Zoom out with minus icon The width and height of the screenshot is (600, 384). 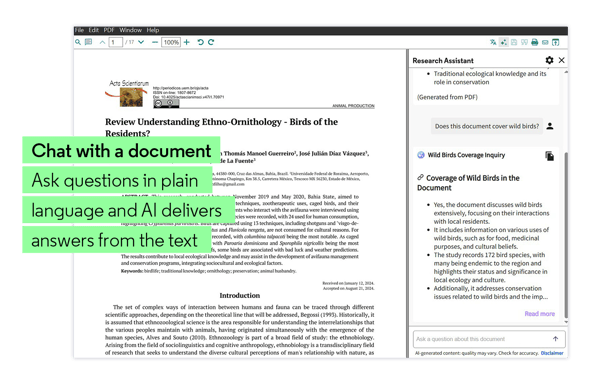(155, 42)
